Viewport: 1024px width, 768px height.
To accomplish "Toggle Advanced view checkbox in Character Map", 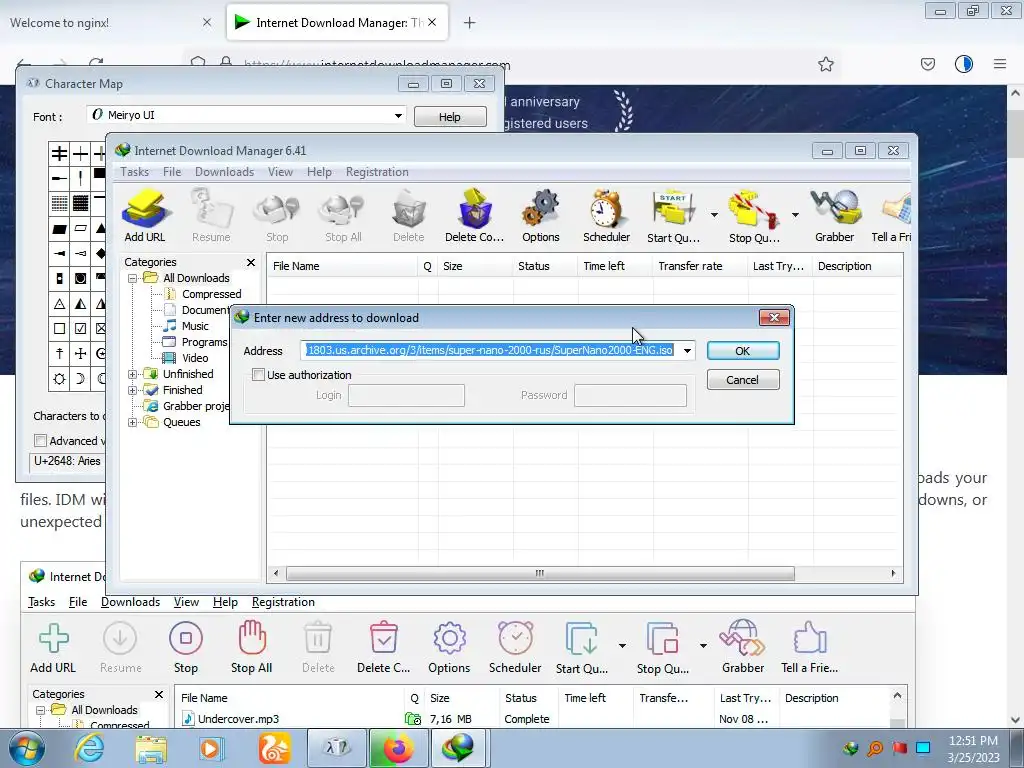I will (x=40, y=441).
